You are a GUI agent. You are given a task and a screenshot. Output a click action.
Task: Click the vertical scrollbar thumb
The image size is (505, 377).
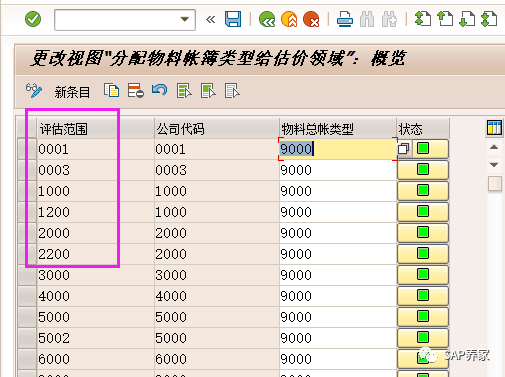point(495,184)
